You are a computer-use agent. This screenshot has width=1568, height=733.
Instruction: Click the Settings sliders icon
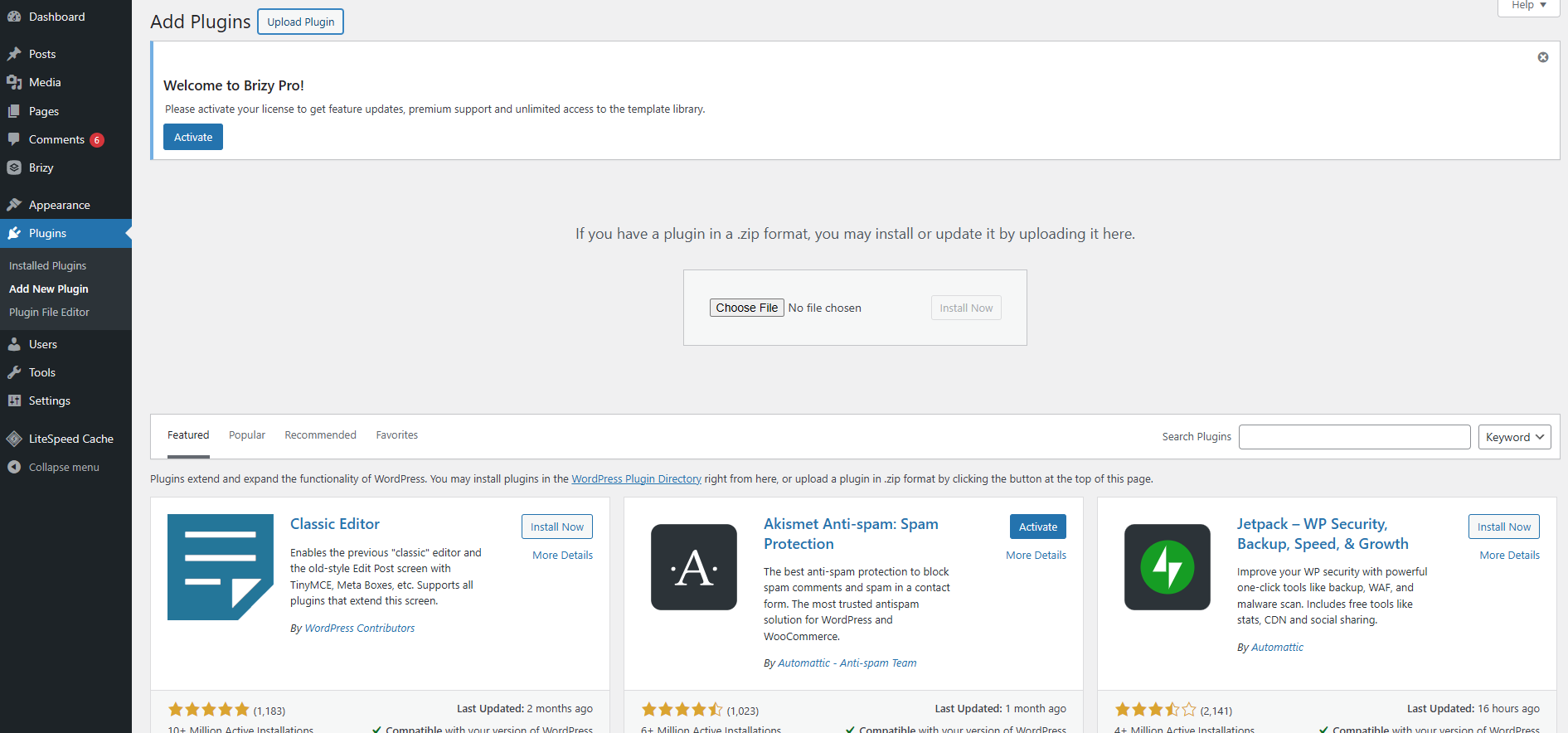14,400
